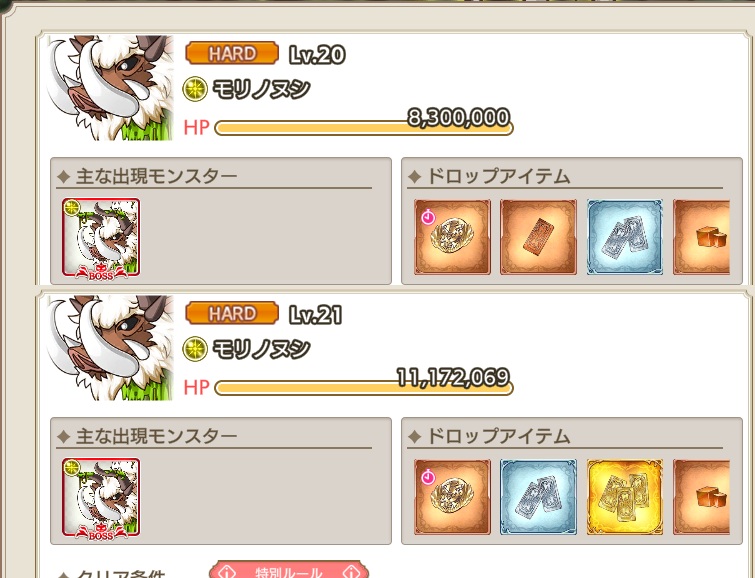Click the Lv.20 Morinonushi boss portrait
The width and height of the screenshot is (755, 578).
110,88
